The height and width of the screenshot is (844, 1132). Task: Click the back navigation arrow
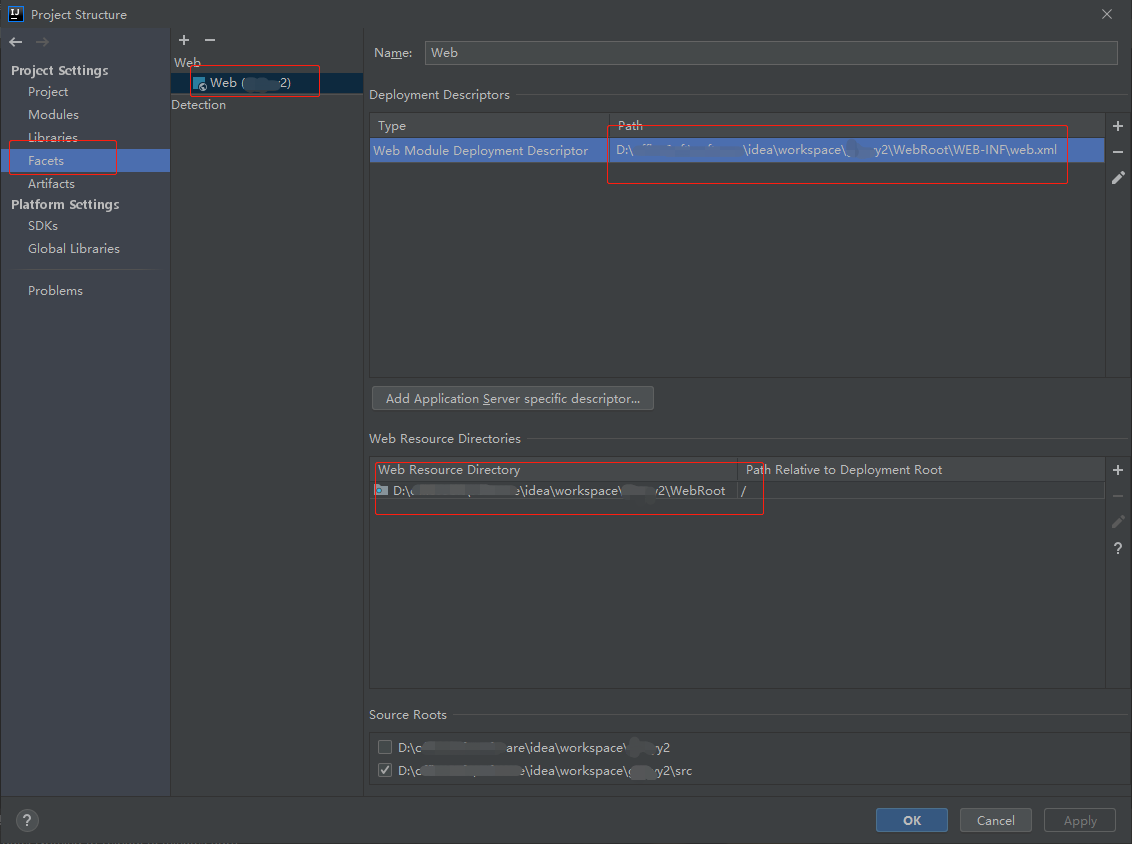[14, 41]
